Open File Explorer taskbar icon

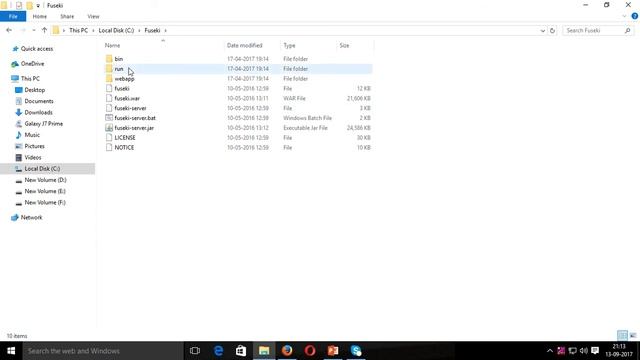[x=264, y=351]
